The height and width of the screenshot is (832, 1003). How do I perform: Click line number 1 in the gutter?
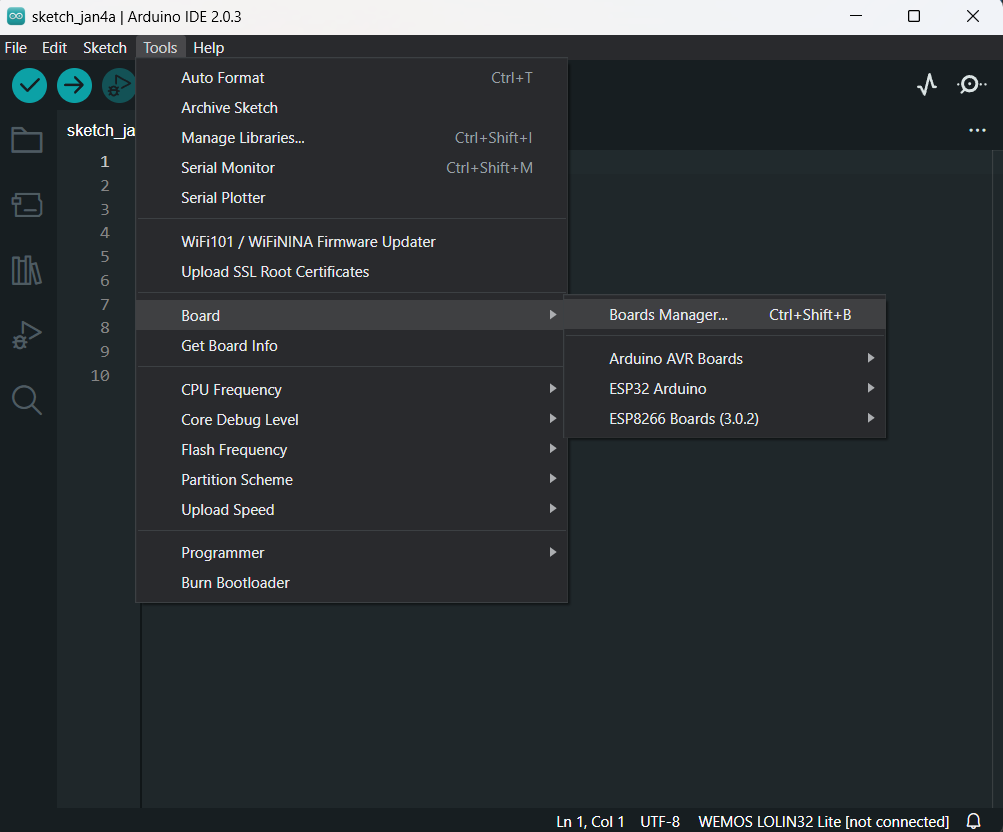104,162
